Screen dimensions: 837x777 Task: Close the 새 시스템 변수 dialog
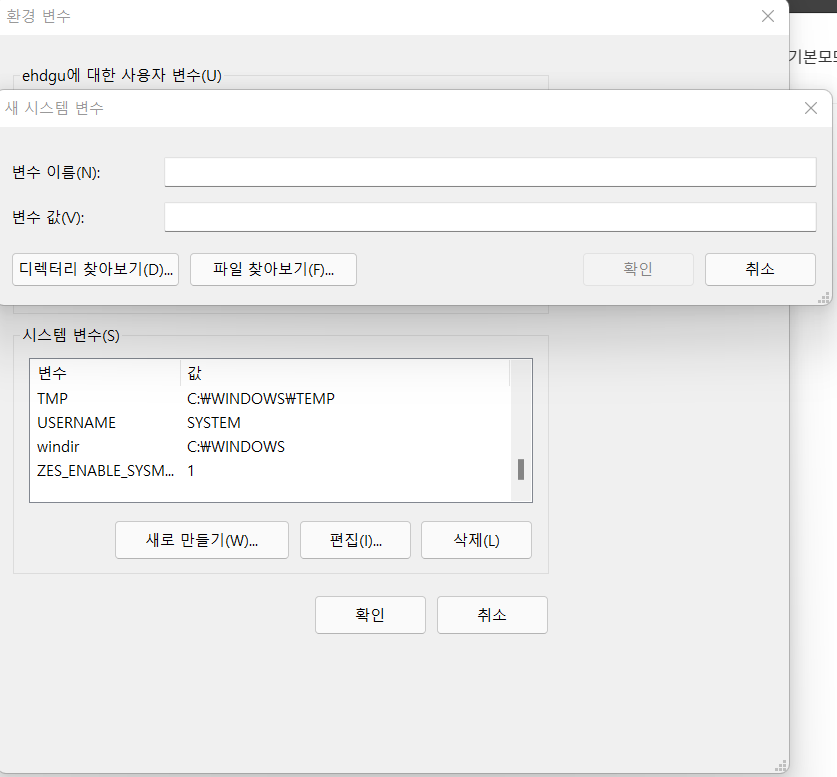click(x=811, y=108)
